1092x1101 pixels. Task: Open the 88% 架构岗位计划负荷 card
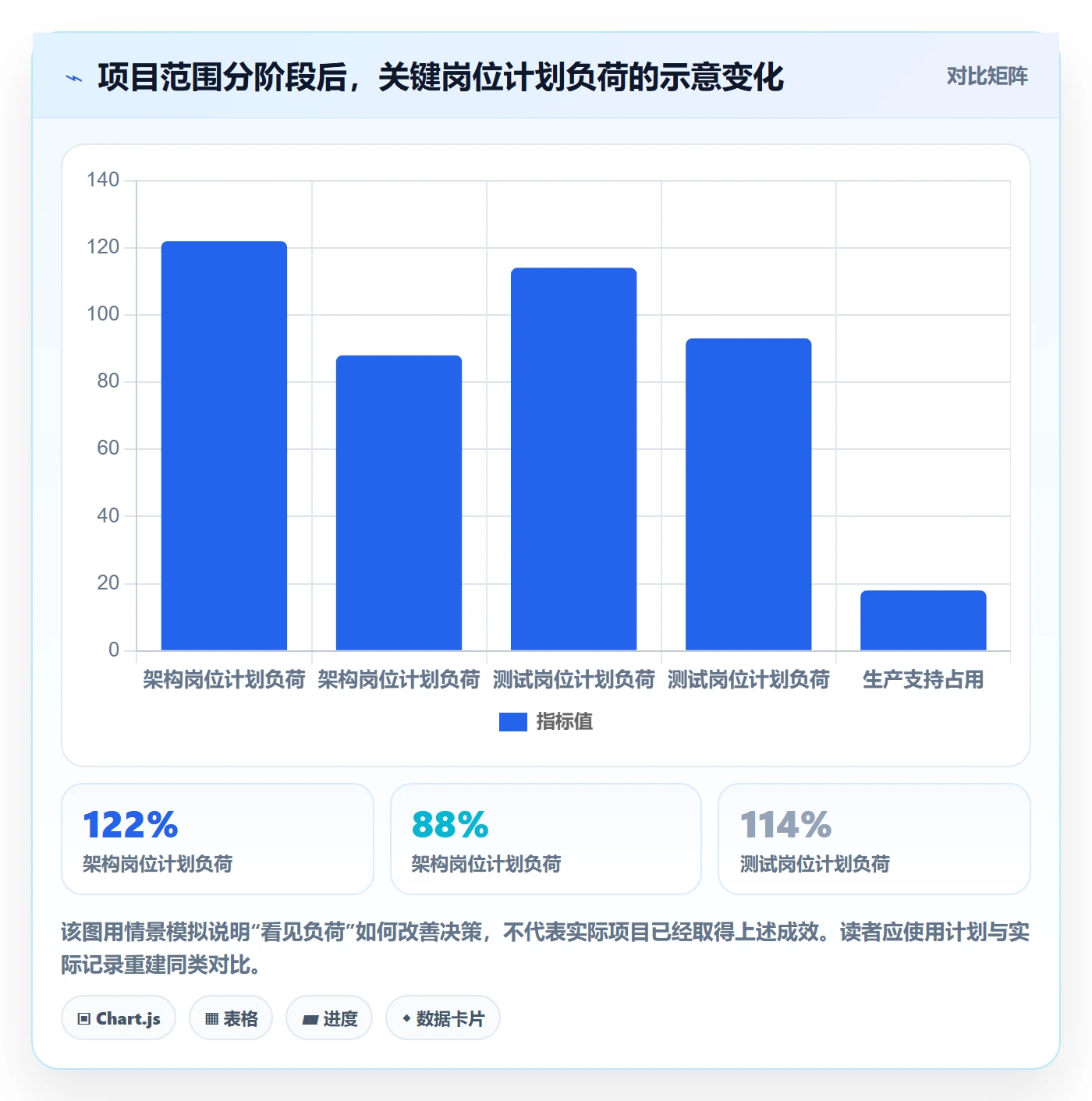[546, 839]
